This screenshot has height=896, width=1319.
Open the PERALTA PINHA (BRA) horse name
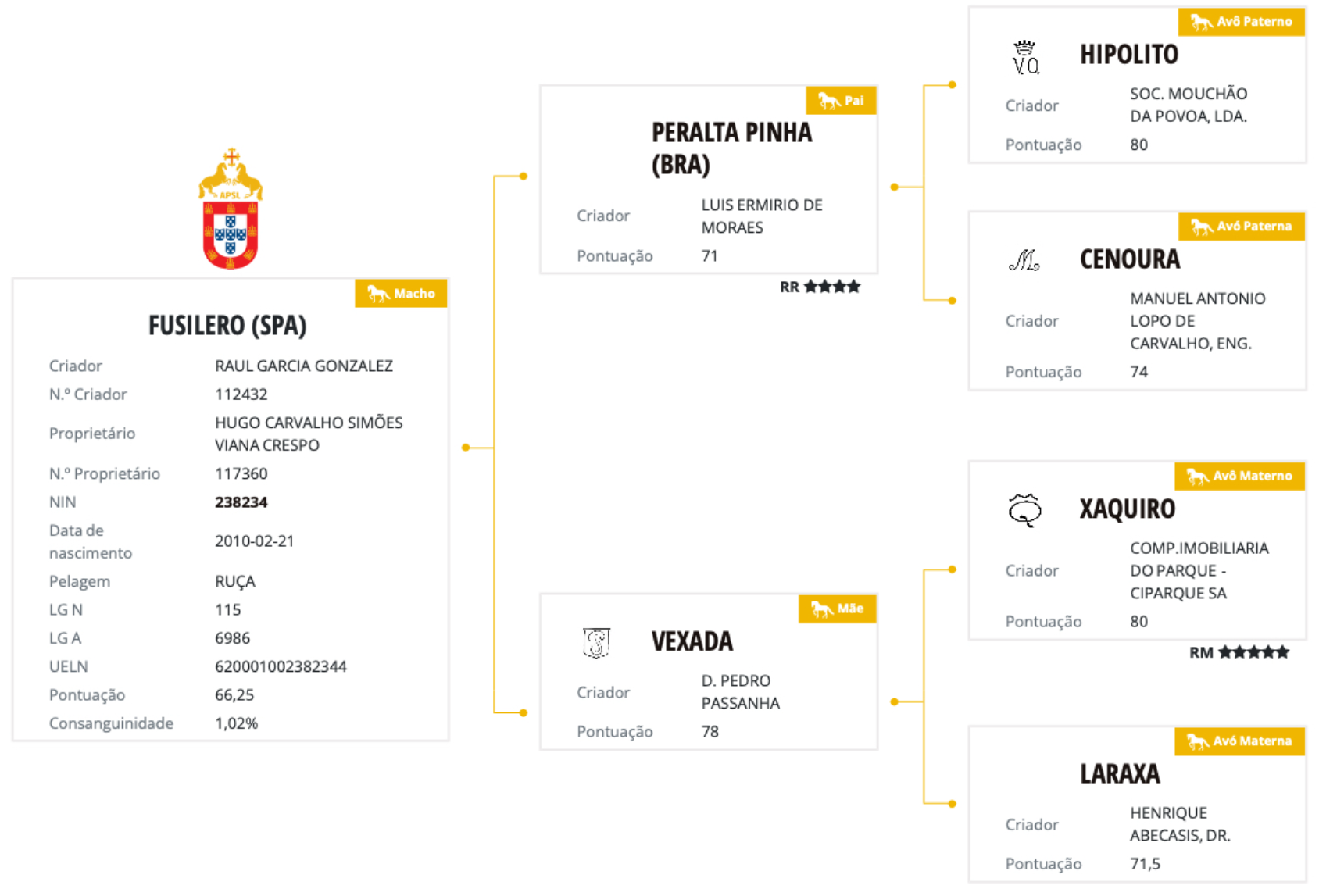point(731,148)
